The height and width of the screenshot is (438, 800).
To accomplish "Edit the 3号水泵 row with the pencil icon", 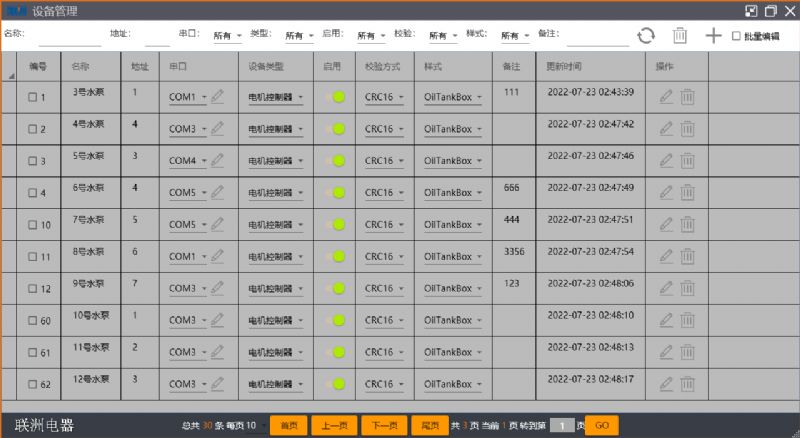I will [667, 97].
